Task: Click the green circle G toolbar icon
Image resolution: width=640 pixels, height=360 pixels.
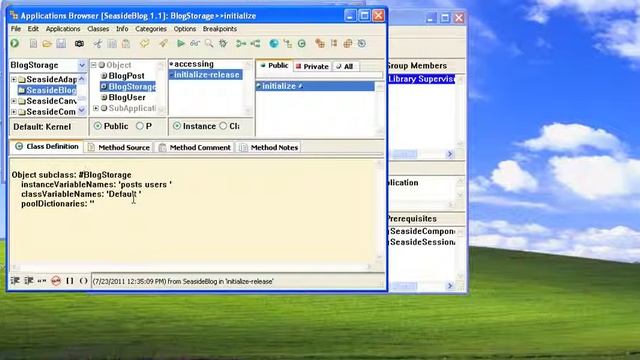Action: [302, 44]
